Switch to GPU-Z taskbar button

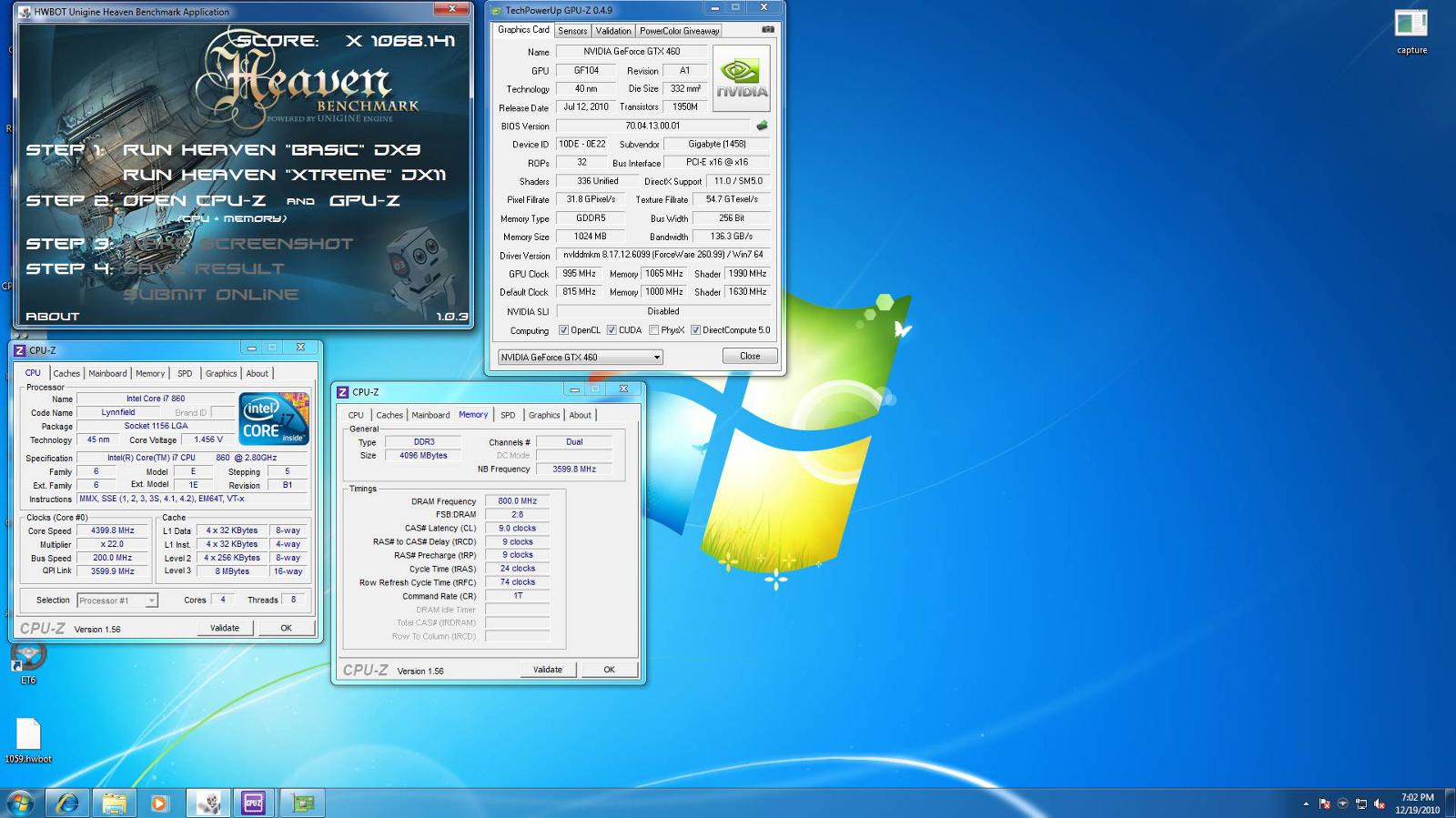302,803
